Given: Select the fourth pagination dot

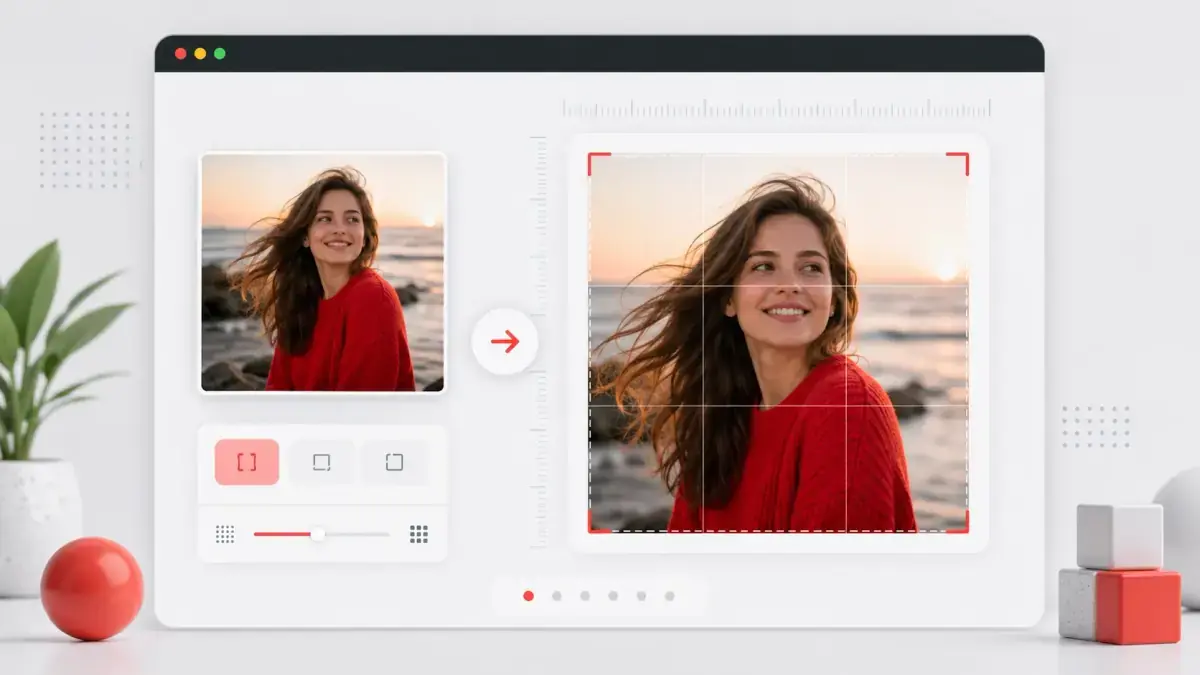Looking at the screenshot, I should coord(613,596).
